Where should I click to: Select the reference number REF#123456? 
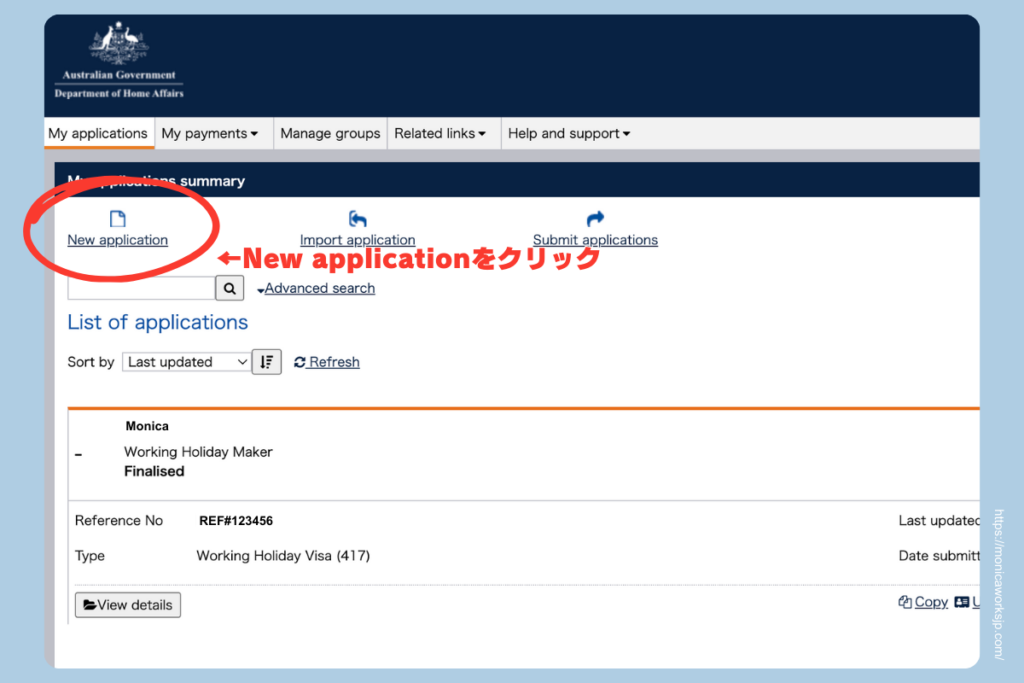tap(236, 520)
